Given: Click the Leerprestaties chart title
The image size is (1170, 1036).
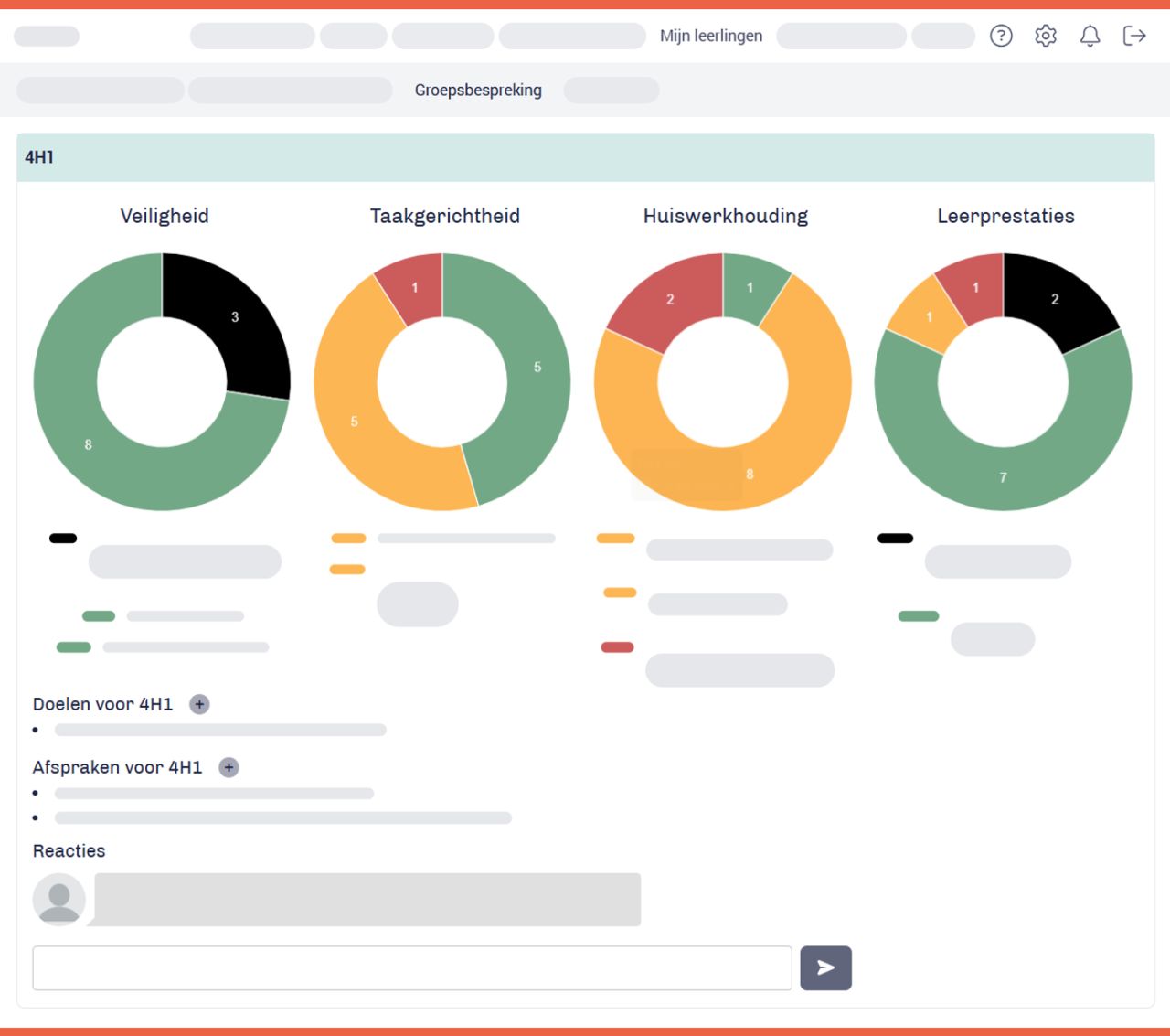Looking at the screenshot, I should coord(1005,216).
